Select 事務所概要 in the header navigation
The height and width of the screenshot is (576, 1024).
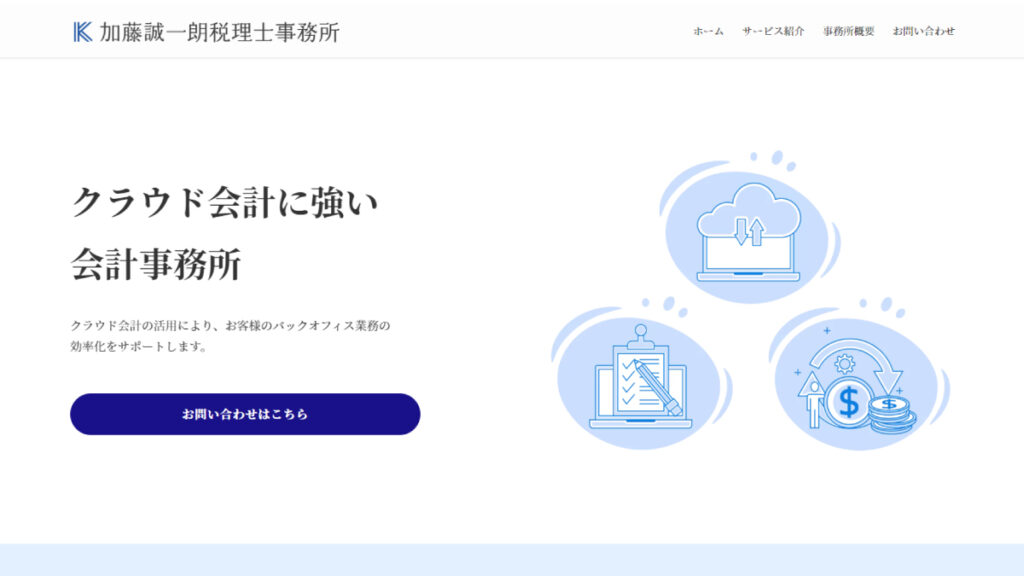[848, 31]
